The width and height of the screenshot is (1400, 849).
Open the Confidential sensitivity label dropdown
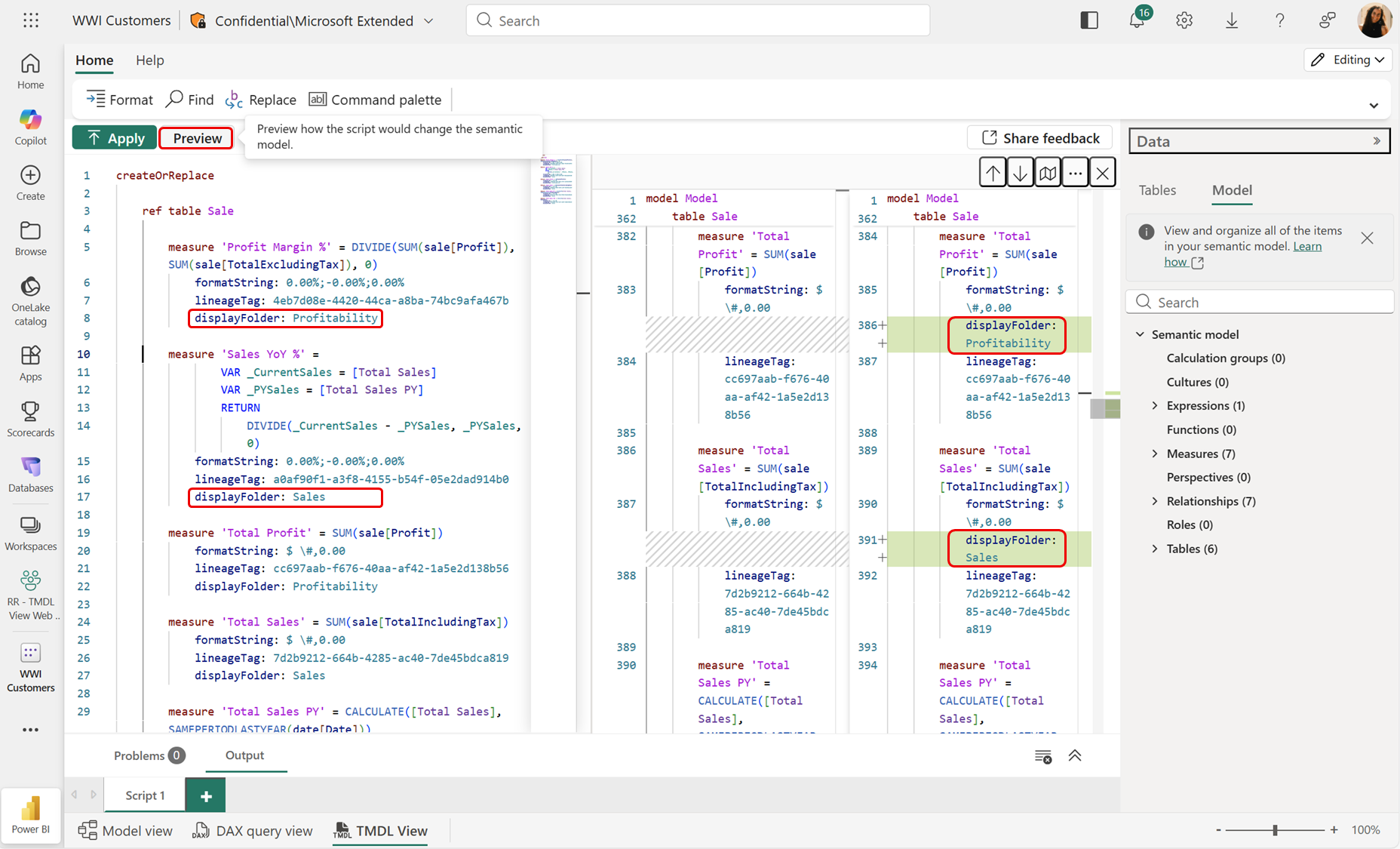tap(428, 20)
